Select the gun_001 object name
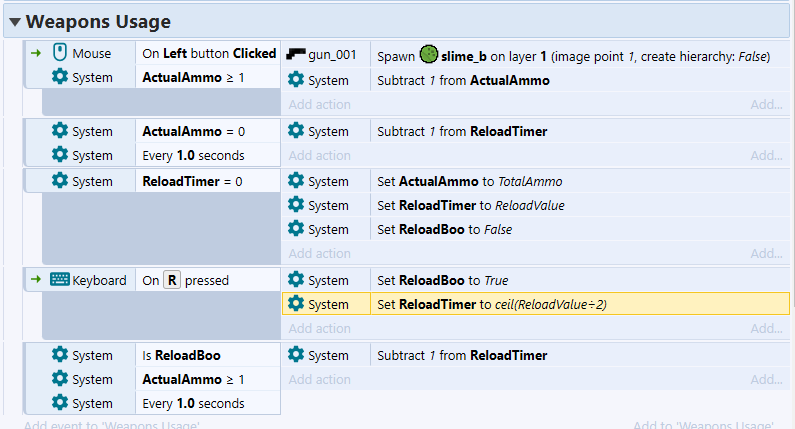The image size is (795, 429). 332,55
